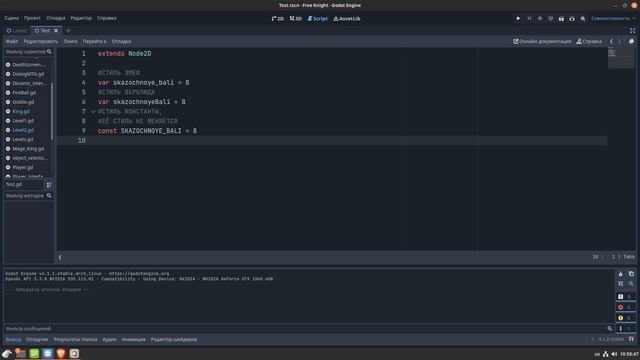Collapse the comment fold on line 7

click(93, 111)
